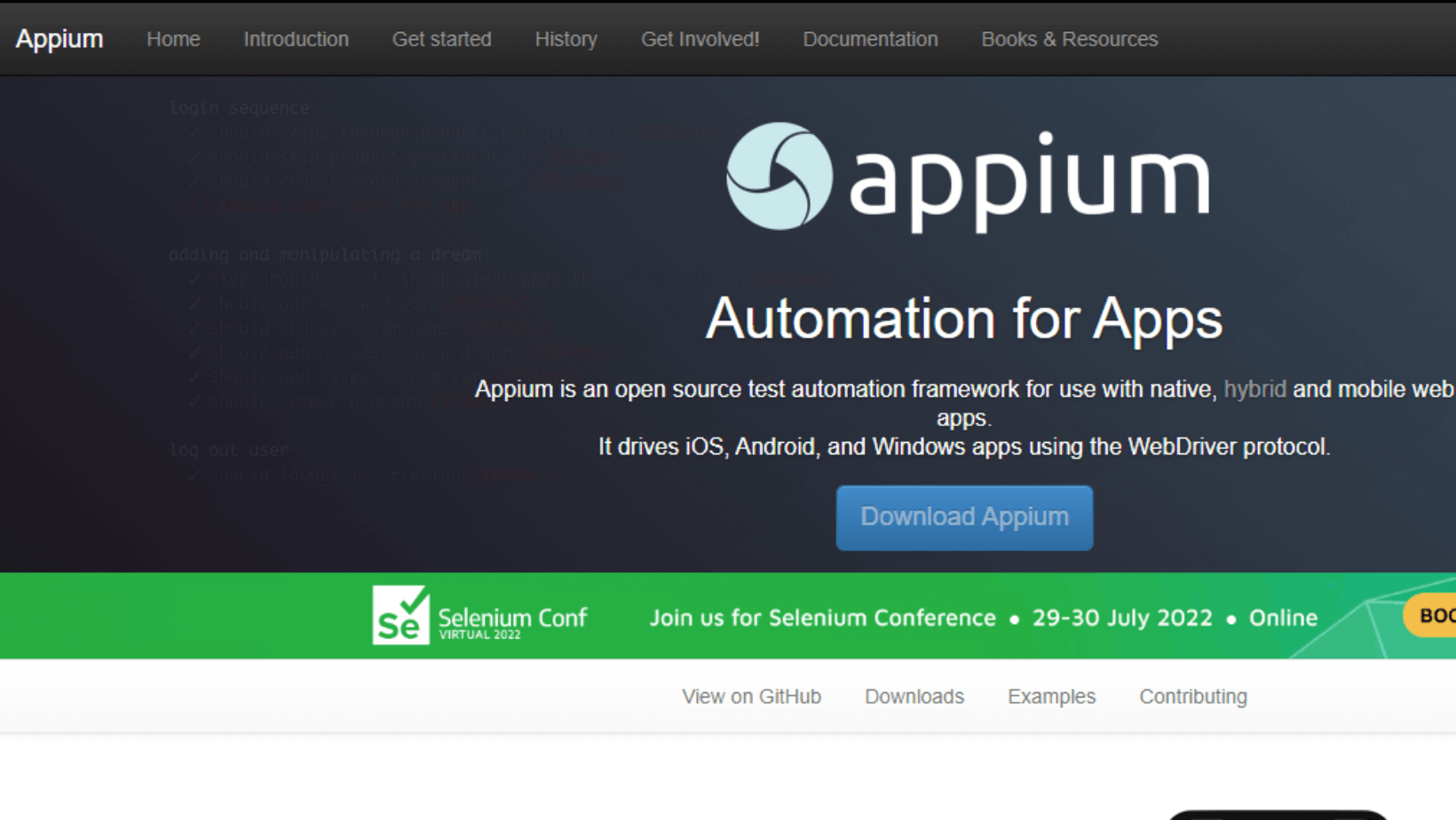Click the Selenium Conf logo icon
Screen dimensions: 1456x820
pyautogui.click(x=400, y=615)
